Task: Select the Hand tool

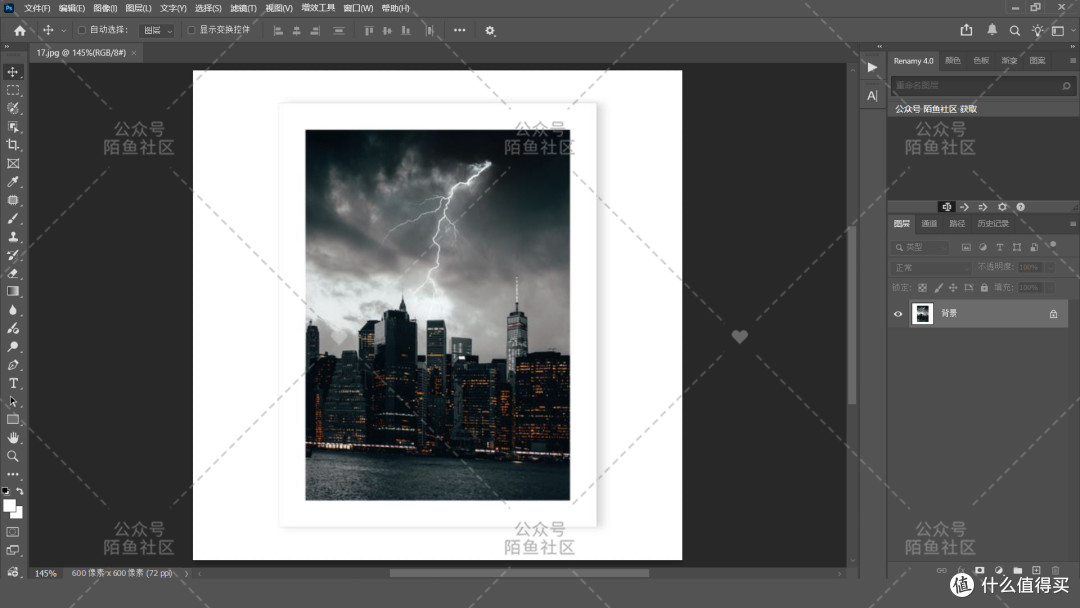Action: click(13, 438)
